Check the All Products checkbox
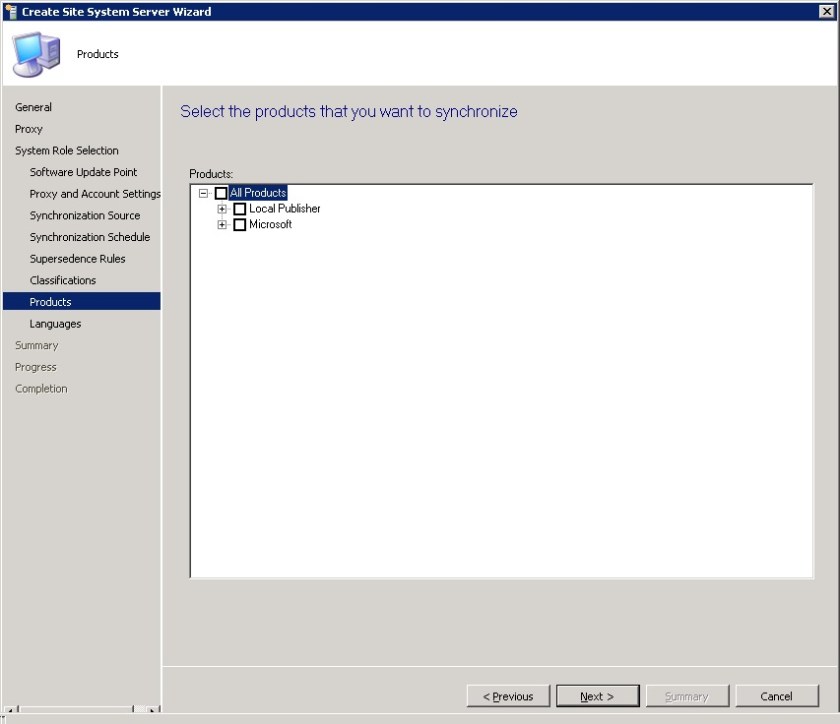This screenshot has height=724, width=840. pos(219,192)
